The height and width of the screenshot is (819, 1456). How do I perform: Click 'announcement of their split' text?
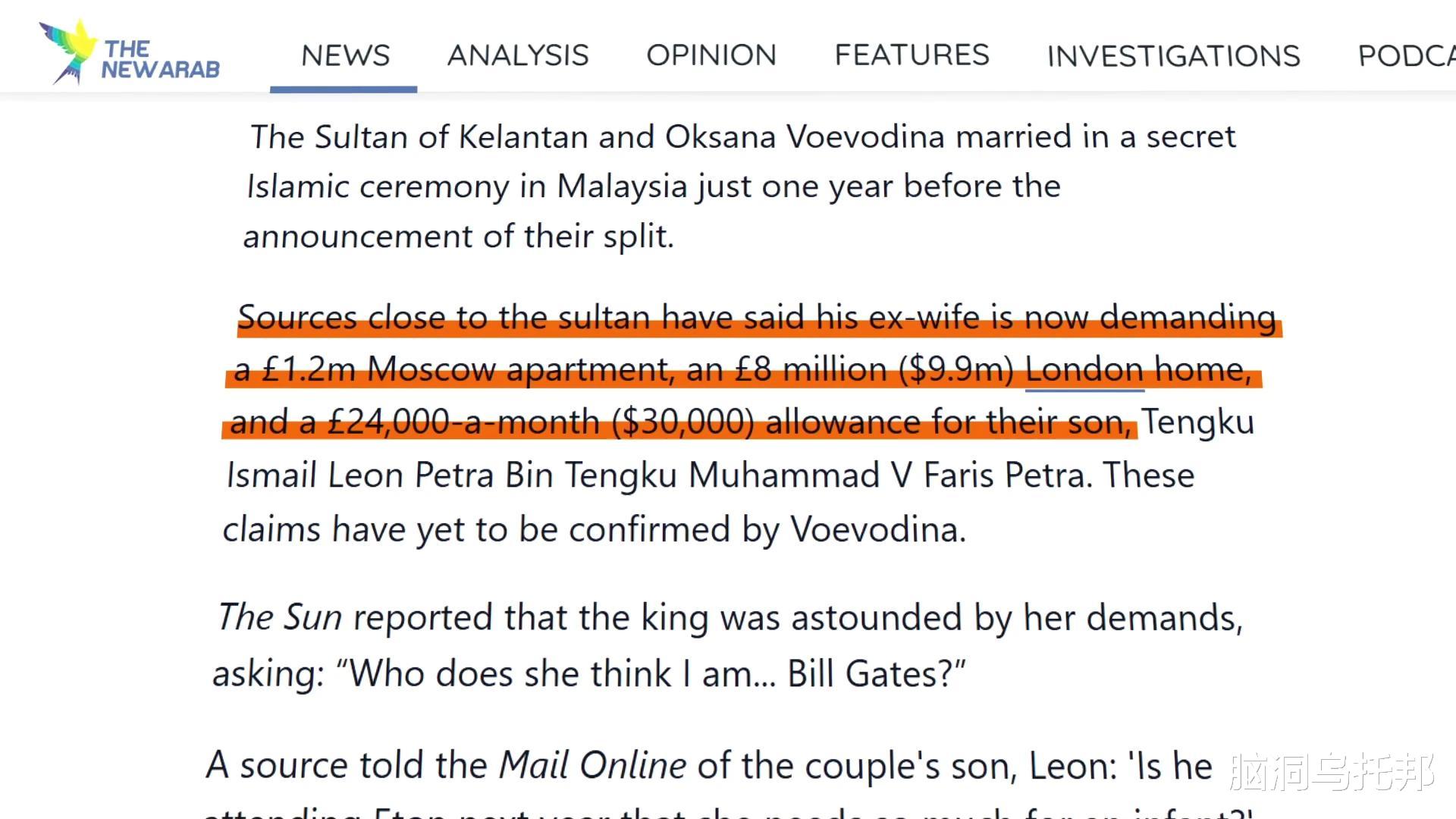coord(458,237)
